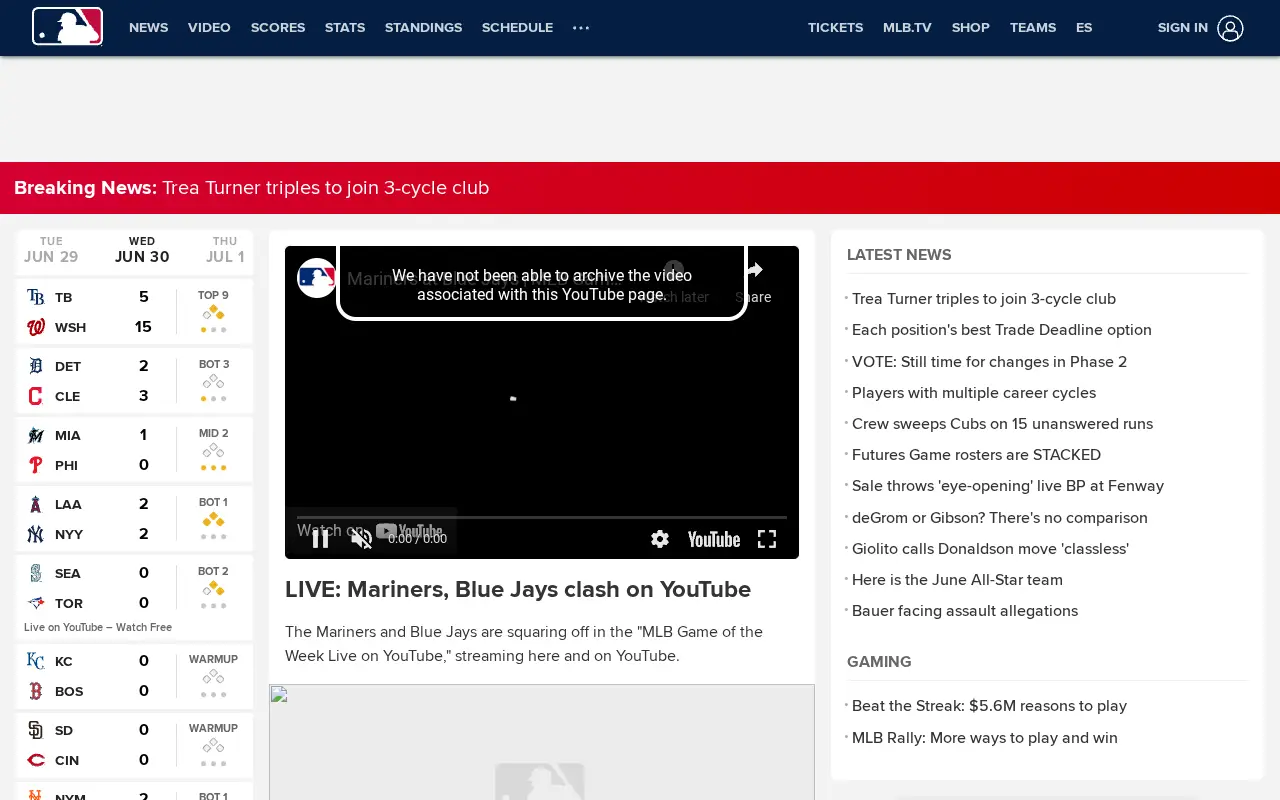Click the Red Sox logo
The image size is (1280, 800).
36,691
